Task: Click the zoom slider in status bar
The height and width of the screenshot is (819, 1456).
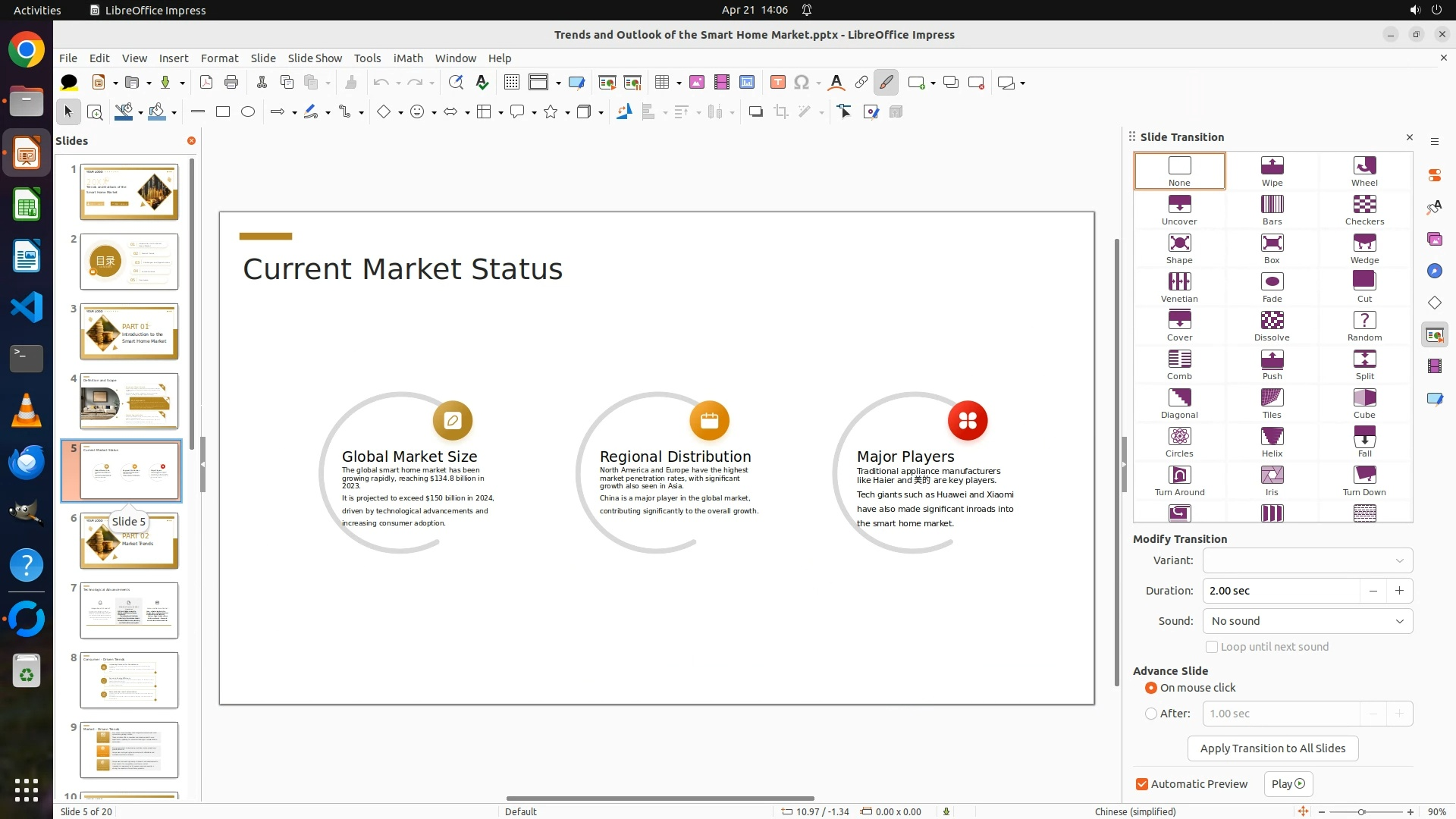Action: (1361, 811)
